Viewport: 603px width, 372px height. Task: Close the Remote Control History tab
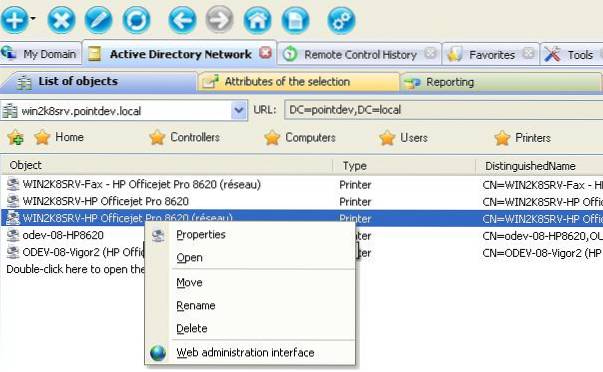(431, 53)
